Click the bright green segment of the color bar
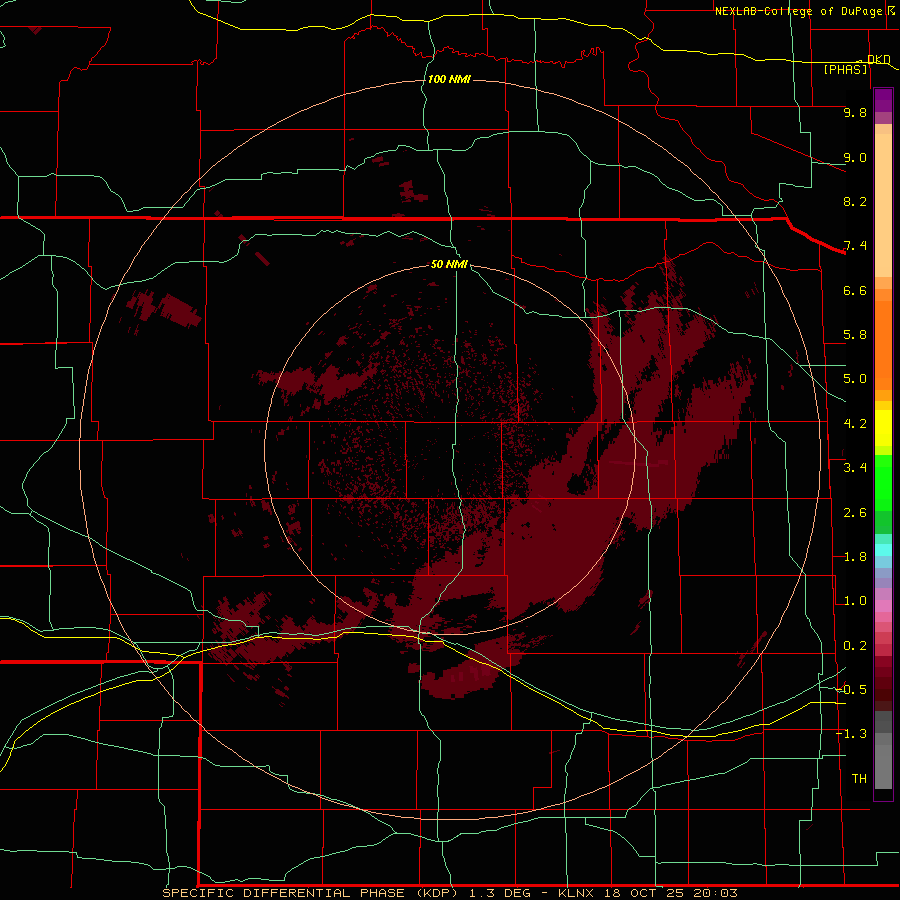Screen dimensions: 900x900 pos(883,482)
